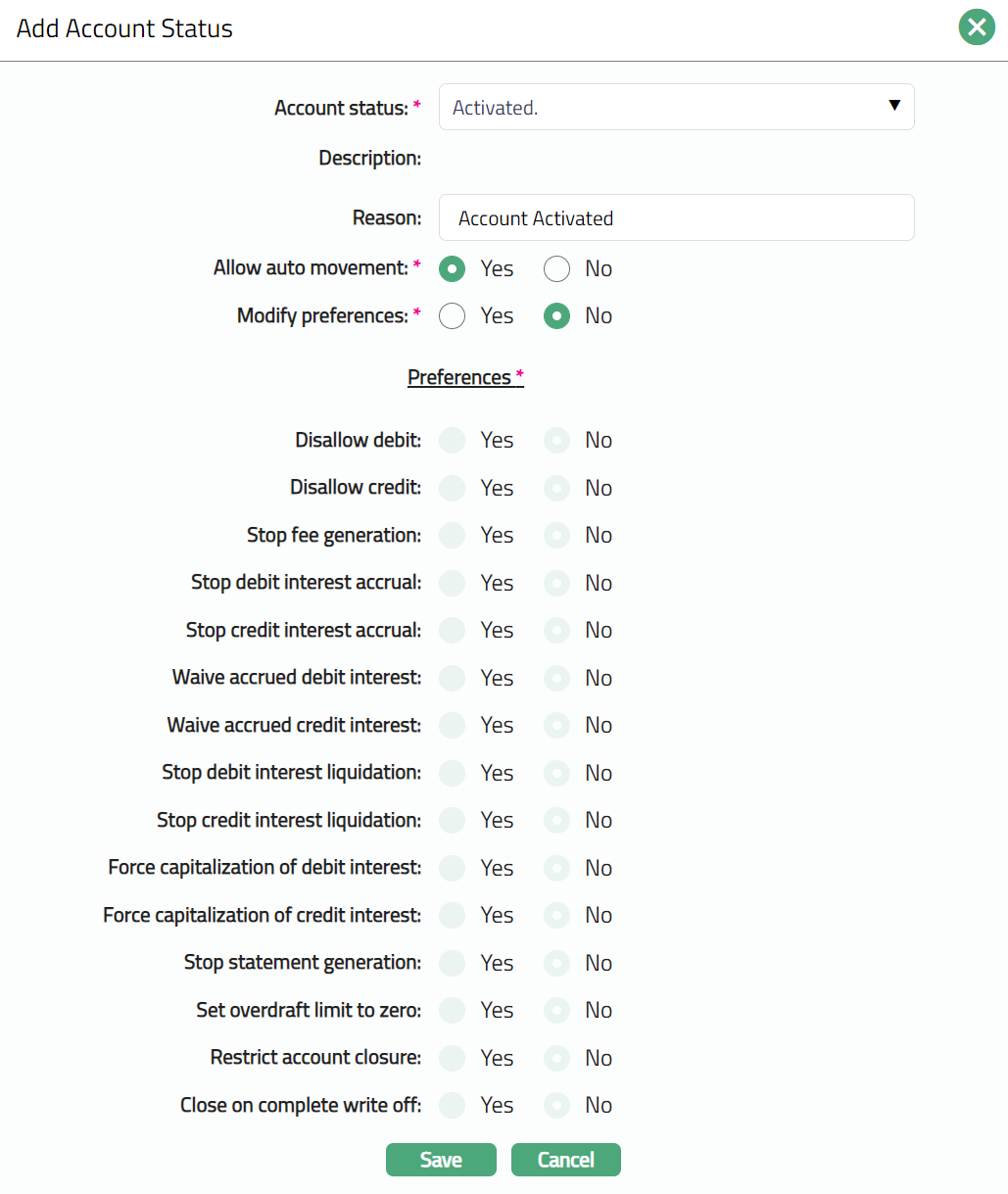Set Stop debit interest accrual to No
Image resolution: width=1008 pixels, height=1194 pixels.
[557, 583]
